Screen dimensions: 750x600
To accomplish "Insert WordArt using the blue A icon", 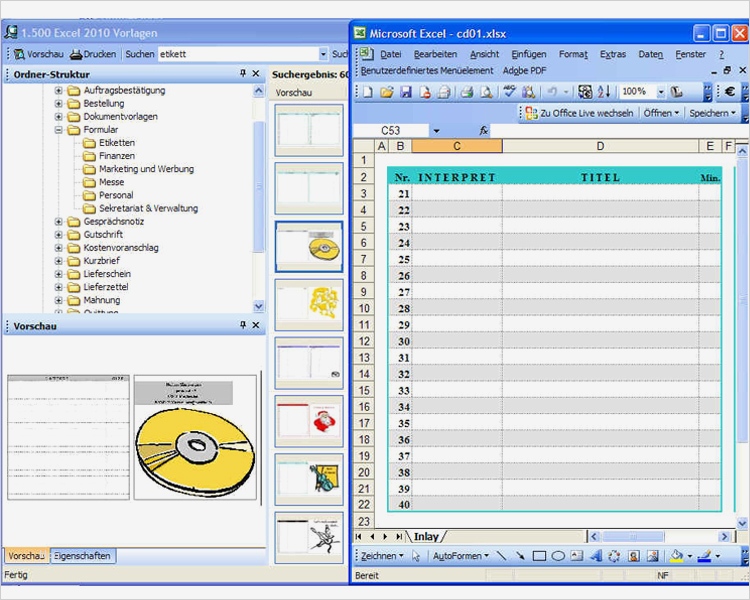I will click(x=596, y=556).
